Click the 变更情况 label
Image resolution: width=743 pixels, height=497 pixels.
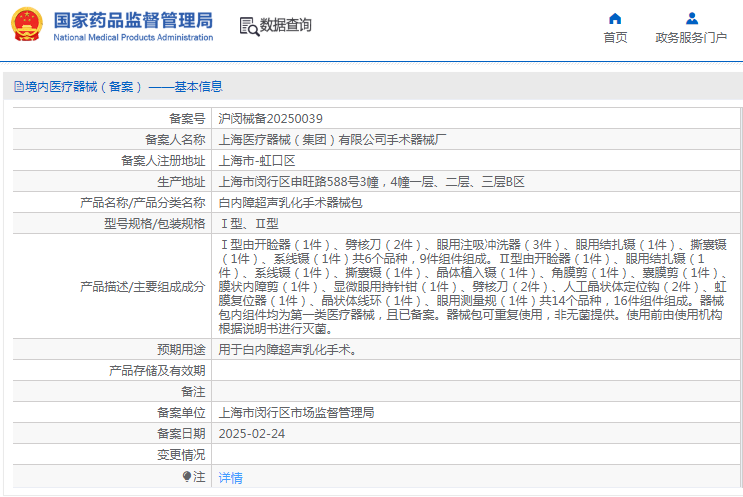tap(181, 455)
